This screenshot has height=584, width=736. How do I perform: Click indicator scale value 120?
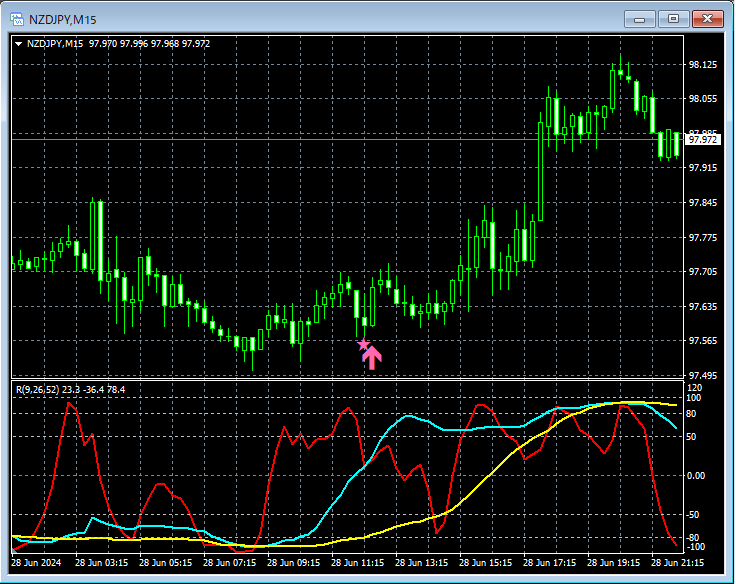pos(694,388)
